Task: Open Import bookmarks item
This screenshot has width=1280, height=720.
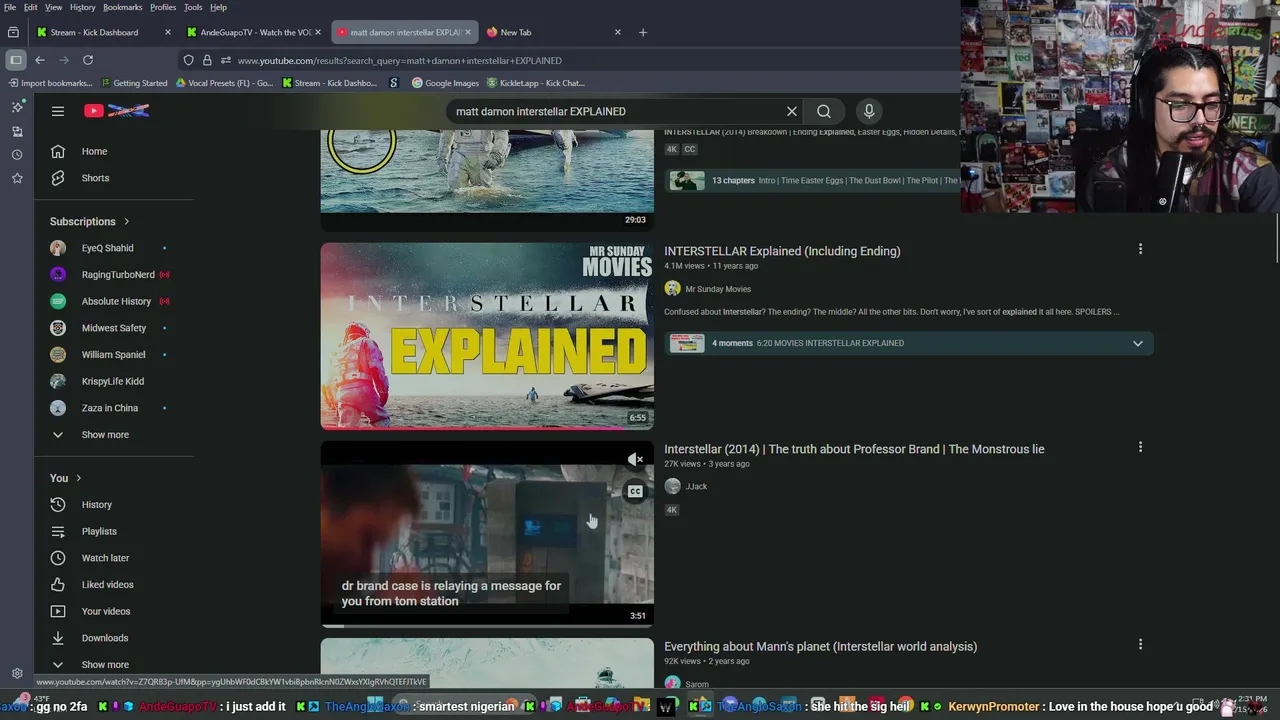Action: (x=49, y=83)
